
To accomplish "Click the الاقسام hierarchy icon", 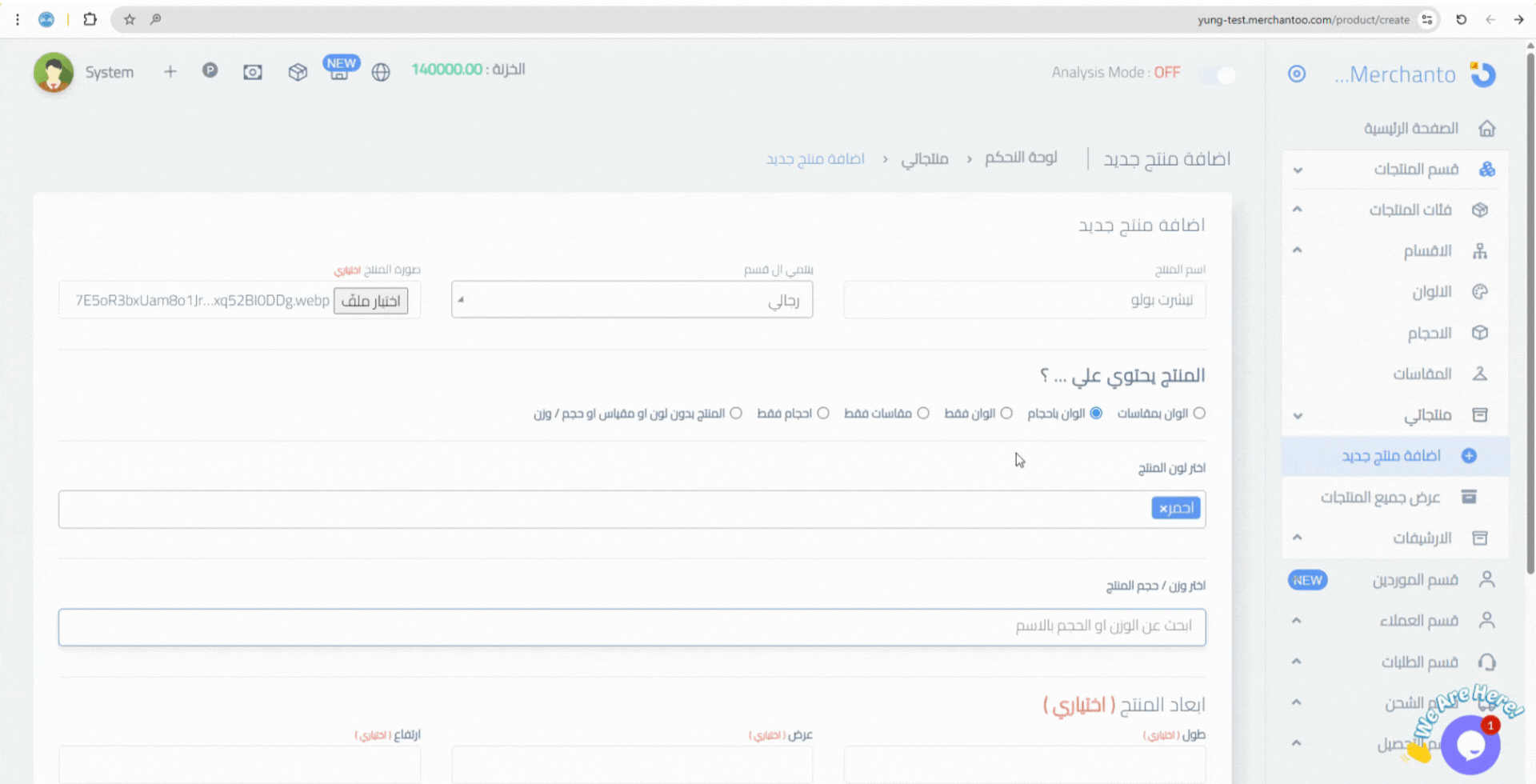I will [1480, 251].
